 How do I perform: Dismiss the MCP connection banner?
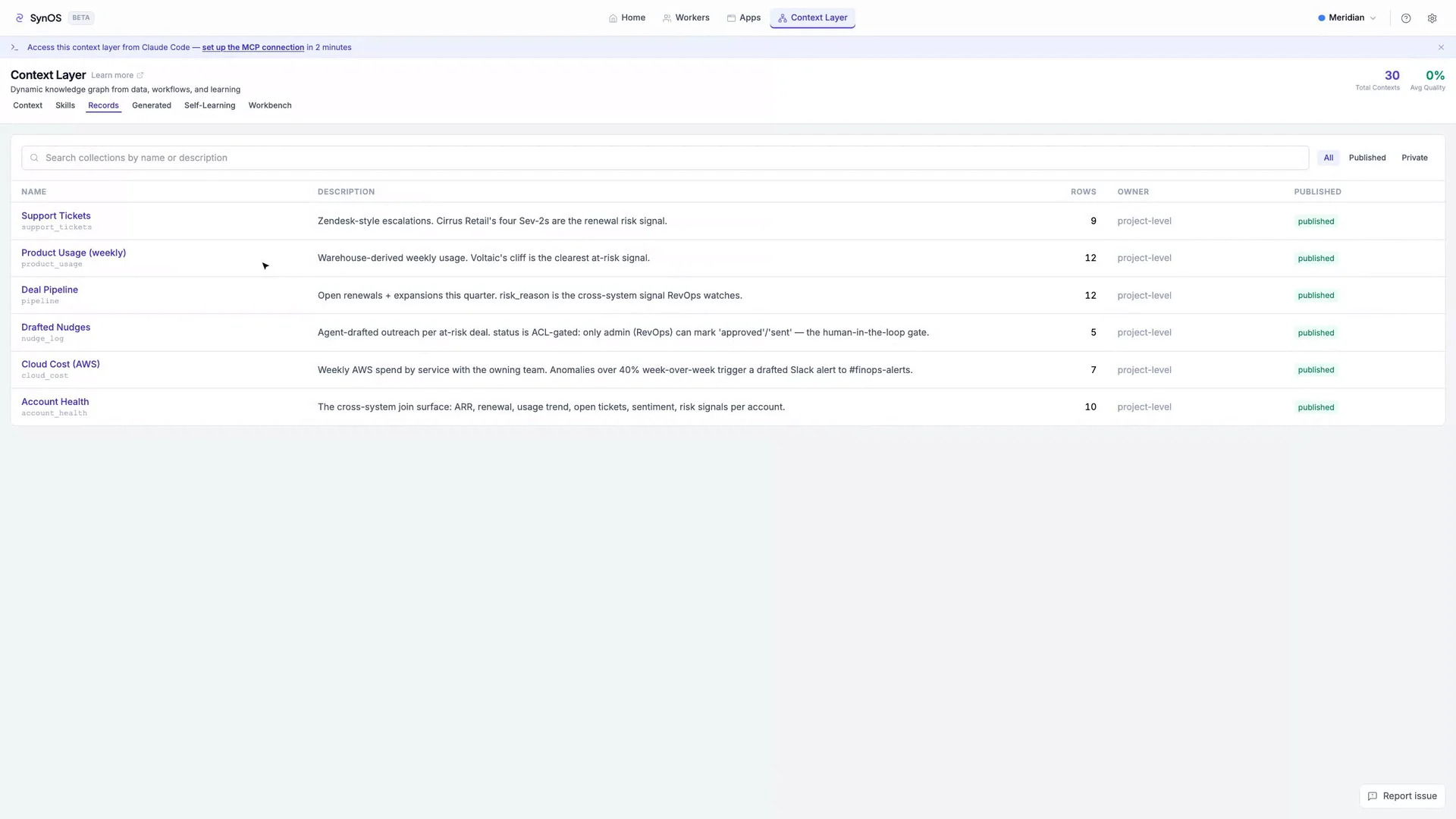(1441, 47)
